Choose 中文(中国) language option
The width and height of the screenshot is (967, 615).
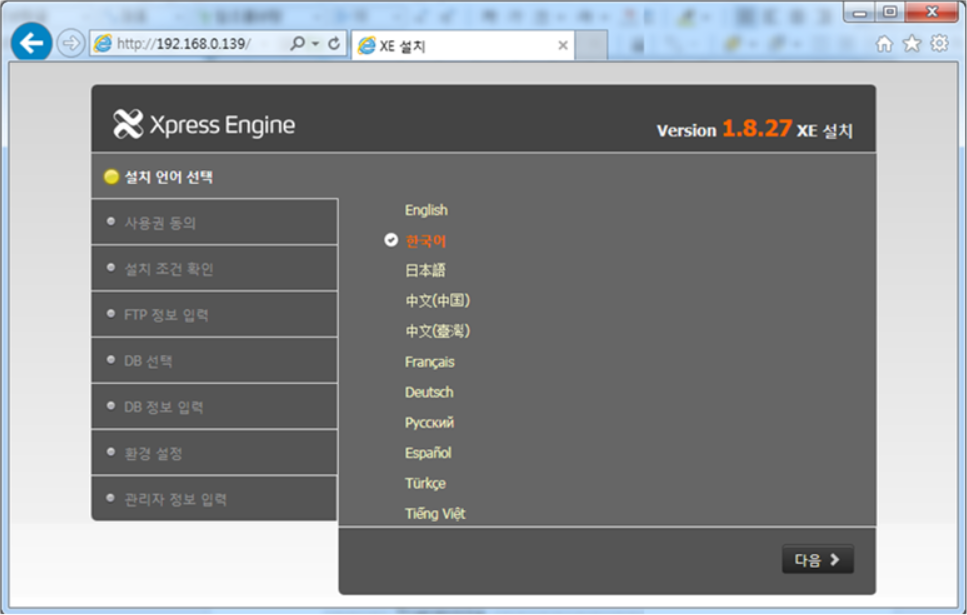(x=437, y=300)
